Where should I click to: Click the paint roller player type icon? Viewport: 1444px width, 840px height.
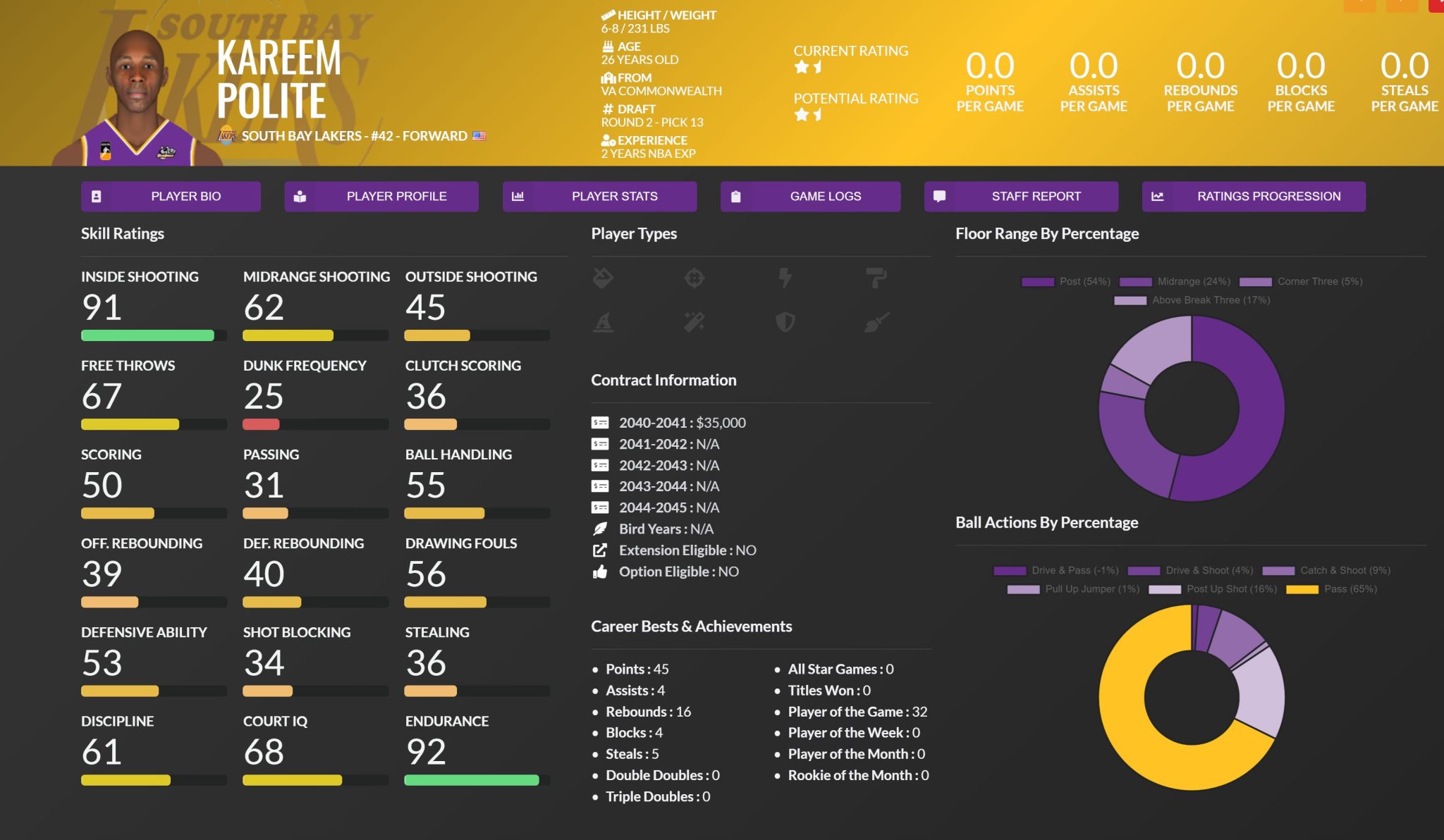(x=876, y=278)
